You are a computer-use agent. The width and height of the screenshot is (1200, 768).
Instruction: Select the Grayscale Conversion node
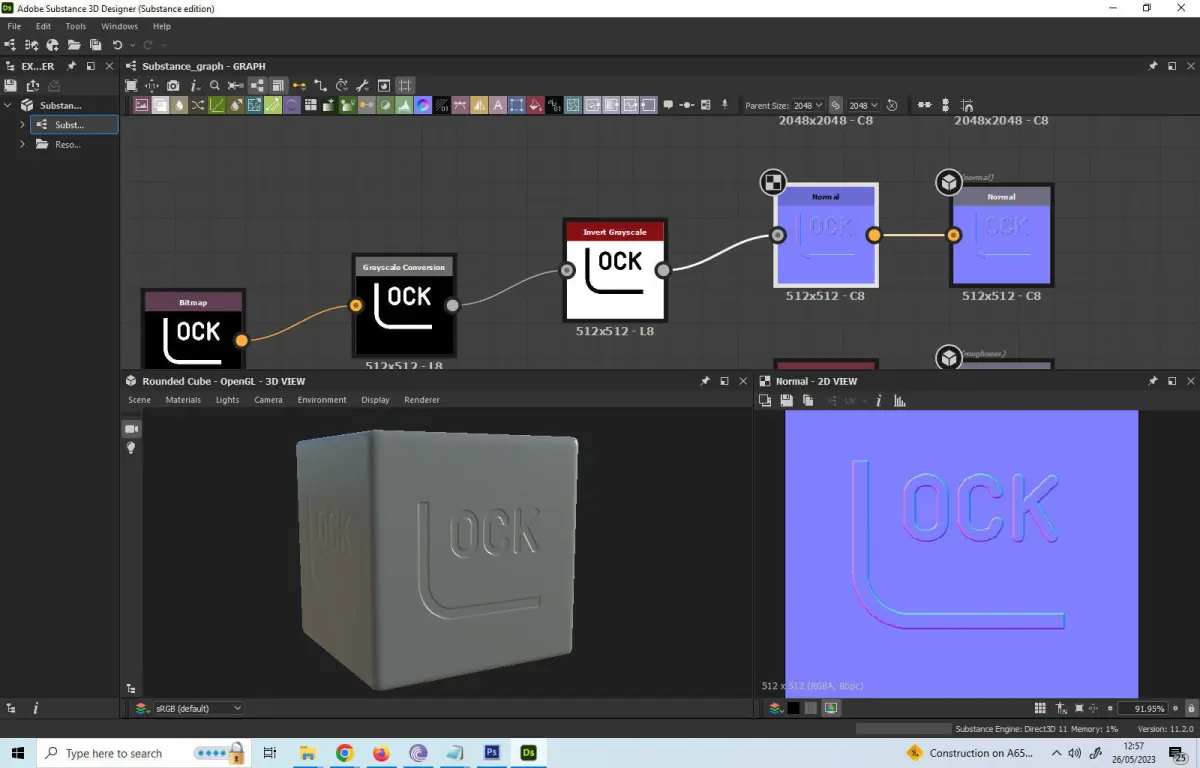pos(404,305)
